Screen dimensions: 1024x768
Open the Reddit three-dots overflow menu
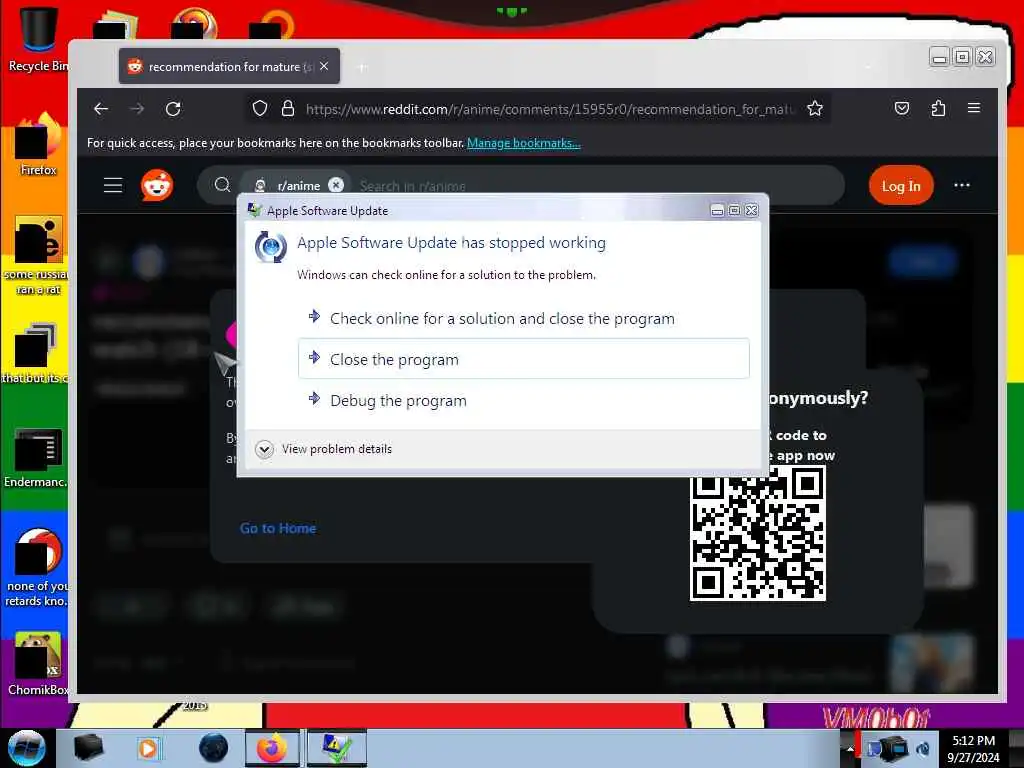pyautogui.click(x=961, y=185)
